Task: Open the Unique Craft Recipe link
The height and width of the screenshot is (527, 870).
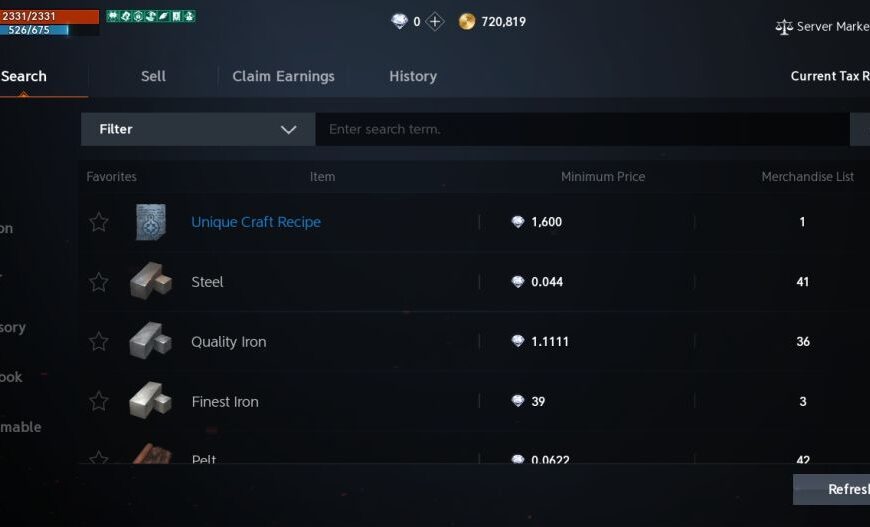Action: pos(256,222)
